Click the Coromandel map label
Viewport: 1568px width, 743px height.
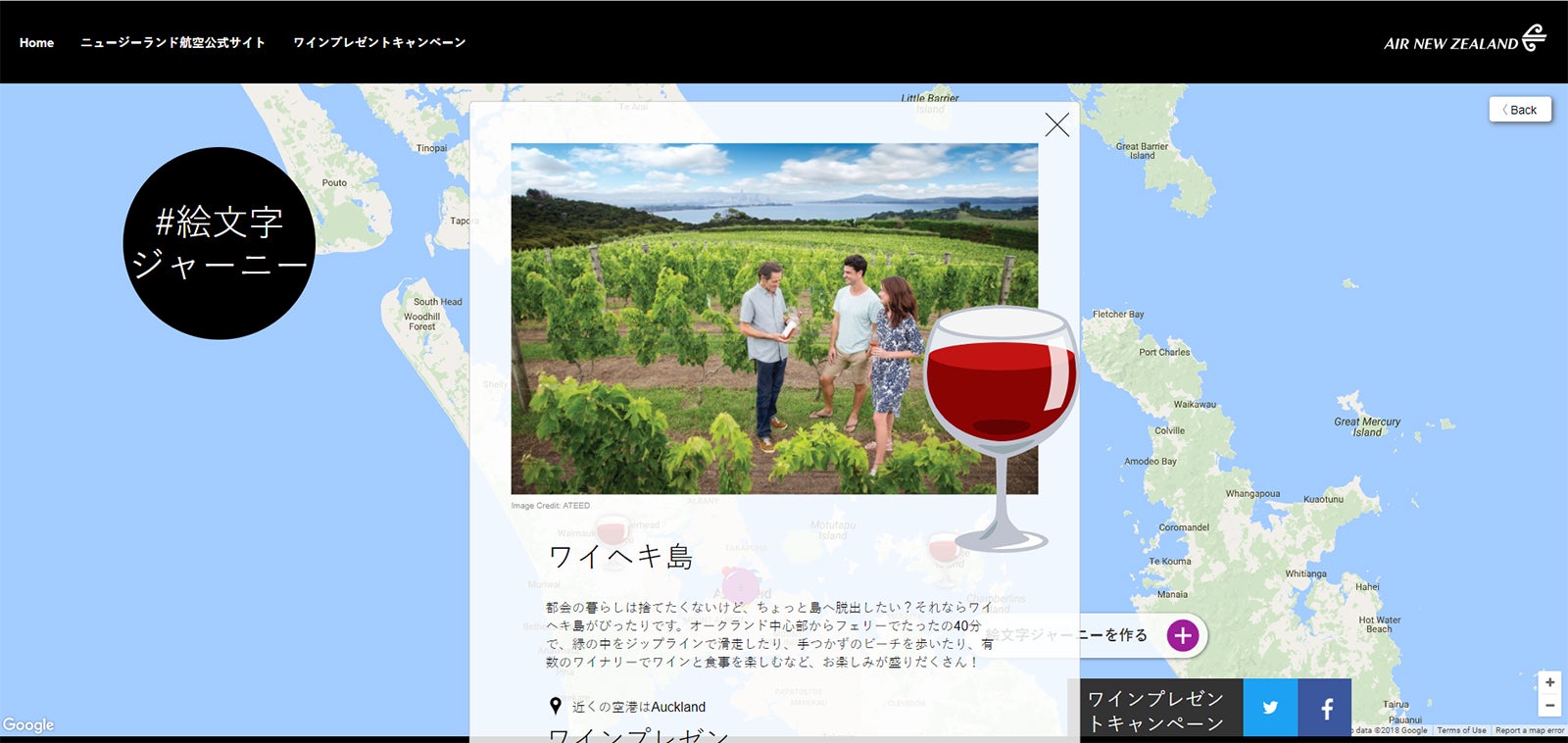[1184, 527]
